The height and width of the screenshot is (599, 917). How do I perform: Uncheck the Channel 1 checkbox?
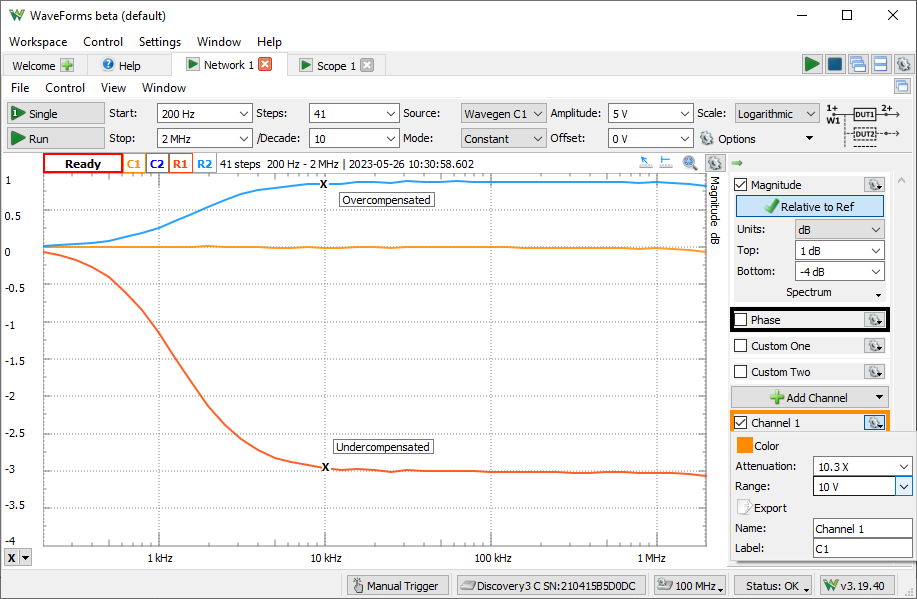pyautogui.click(x=741, y=423)
